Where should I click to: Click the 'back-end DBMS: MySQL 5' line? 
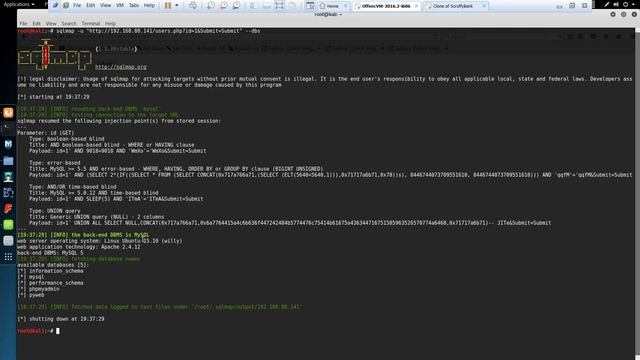click(50, 253)
